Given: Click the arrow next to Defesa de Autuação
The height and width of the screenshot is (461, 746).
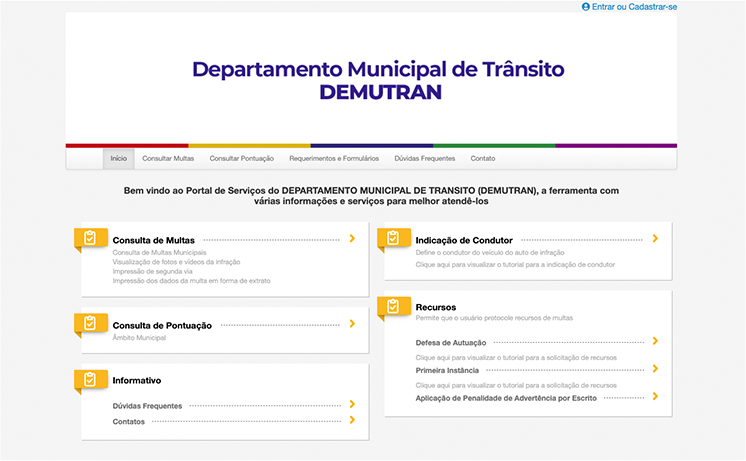Looking at the screenshot, I should 655,341.
